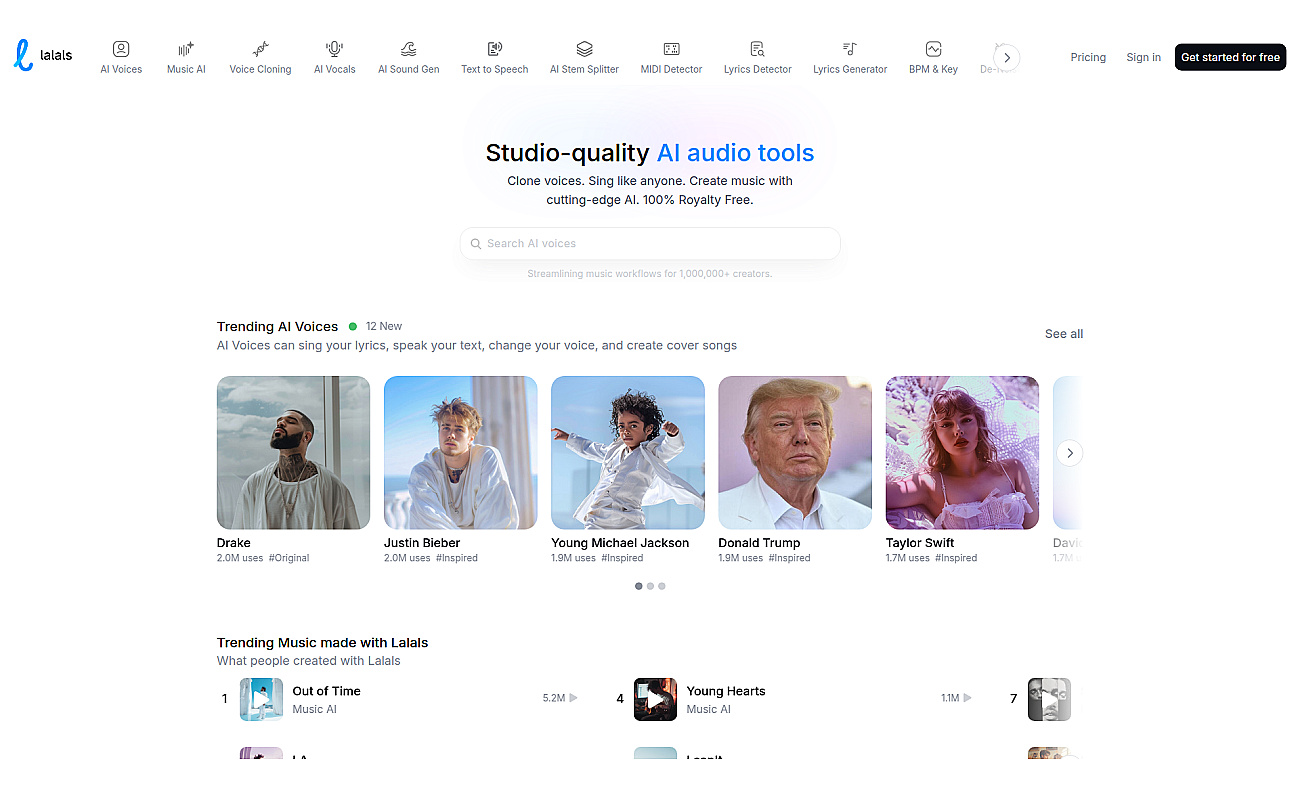Open the AI Voices tool
This screenshot has height=788, width=1300.
(121, 57)
